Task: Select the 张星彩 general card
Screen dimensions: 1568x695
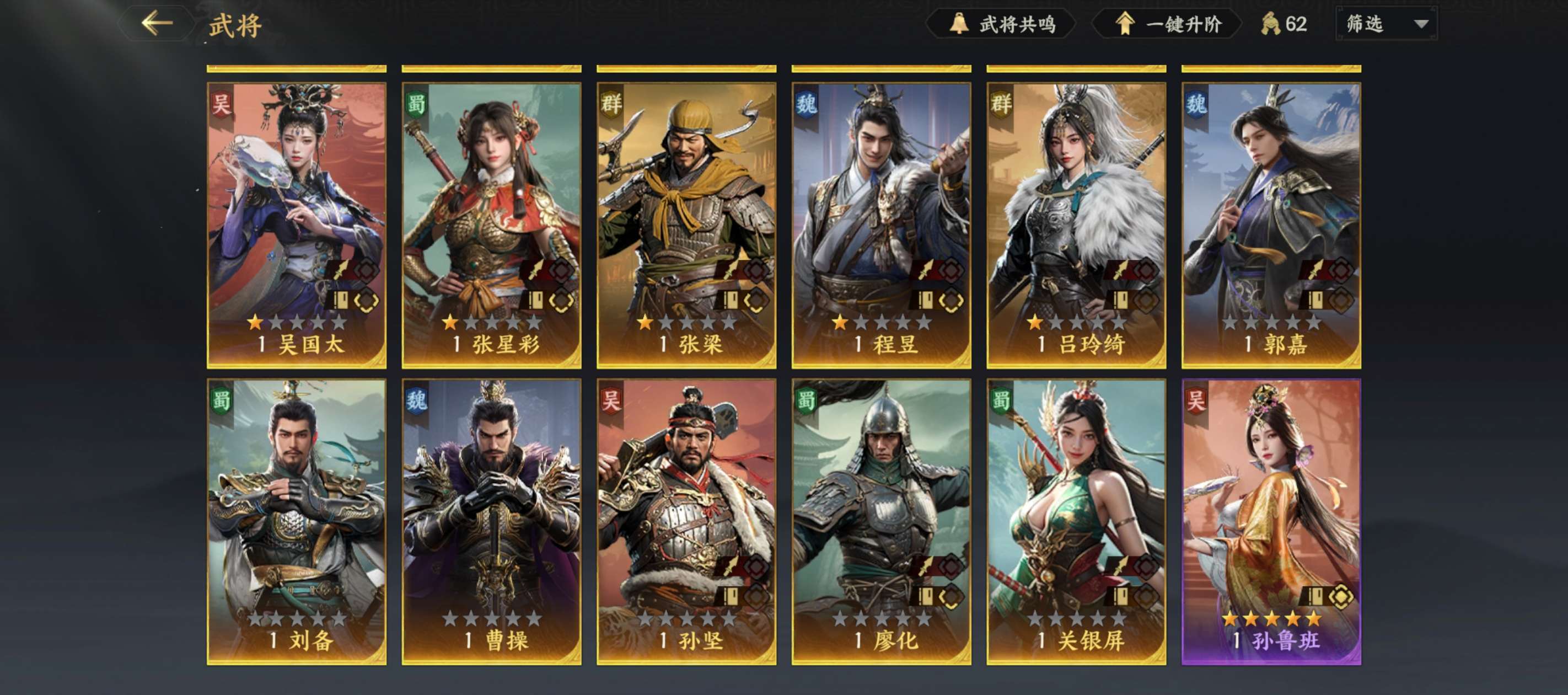Action: [x=491, y=226]
